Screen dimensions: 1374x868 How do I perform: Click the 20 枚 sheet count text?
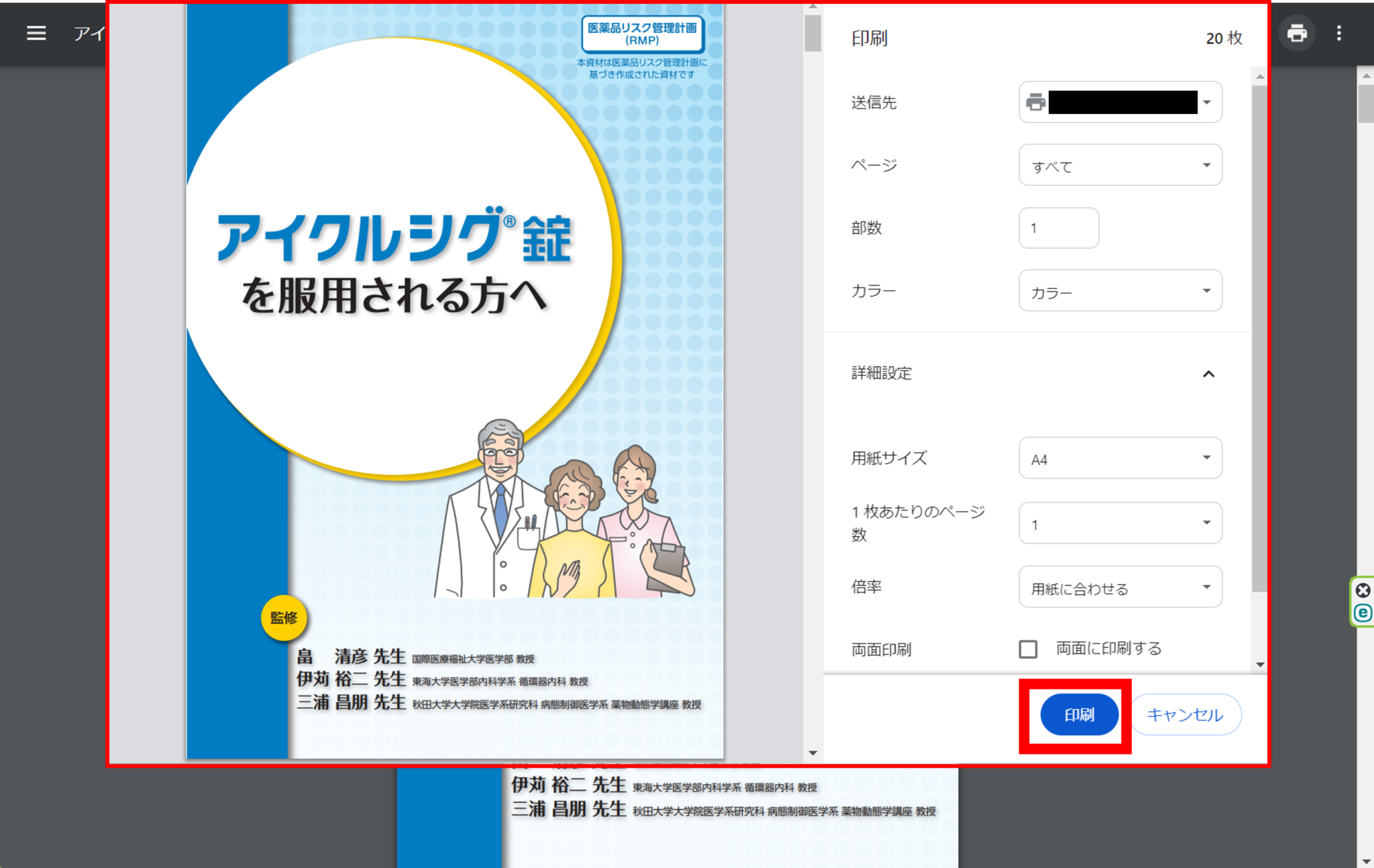1224,38
